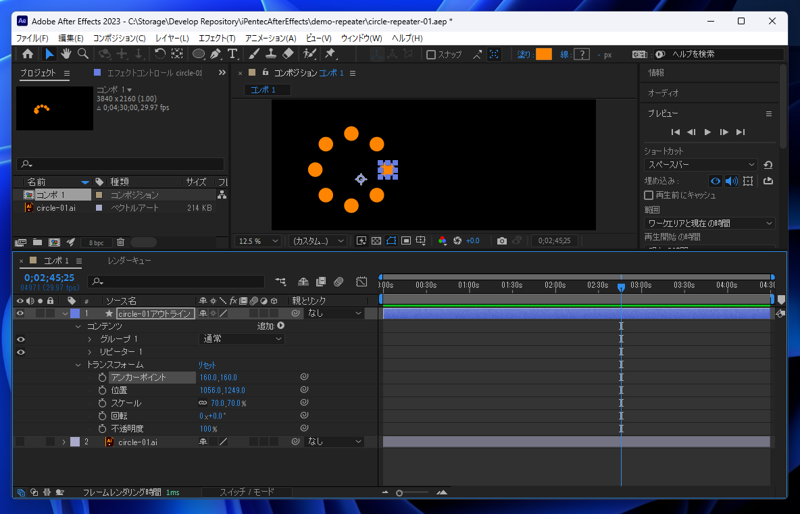Check the 再生前にキャッシュ checkbox
Viewport: 800px width, 514px height.
pos(649,195)
